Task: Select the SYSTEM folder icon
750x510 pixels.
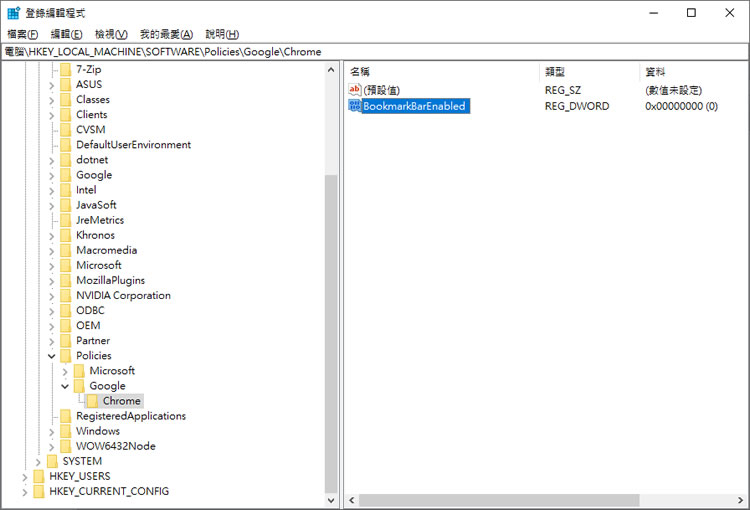Action: point(52,461)
